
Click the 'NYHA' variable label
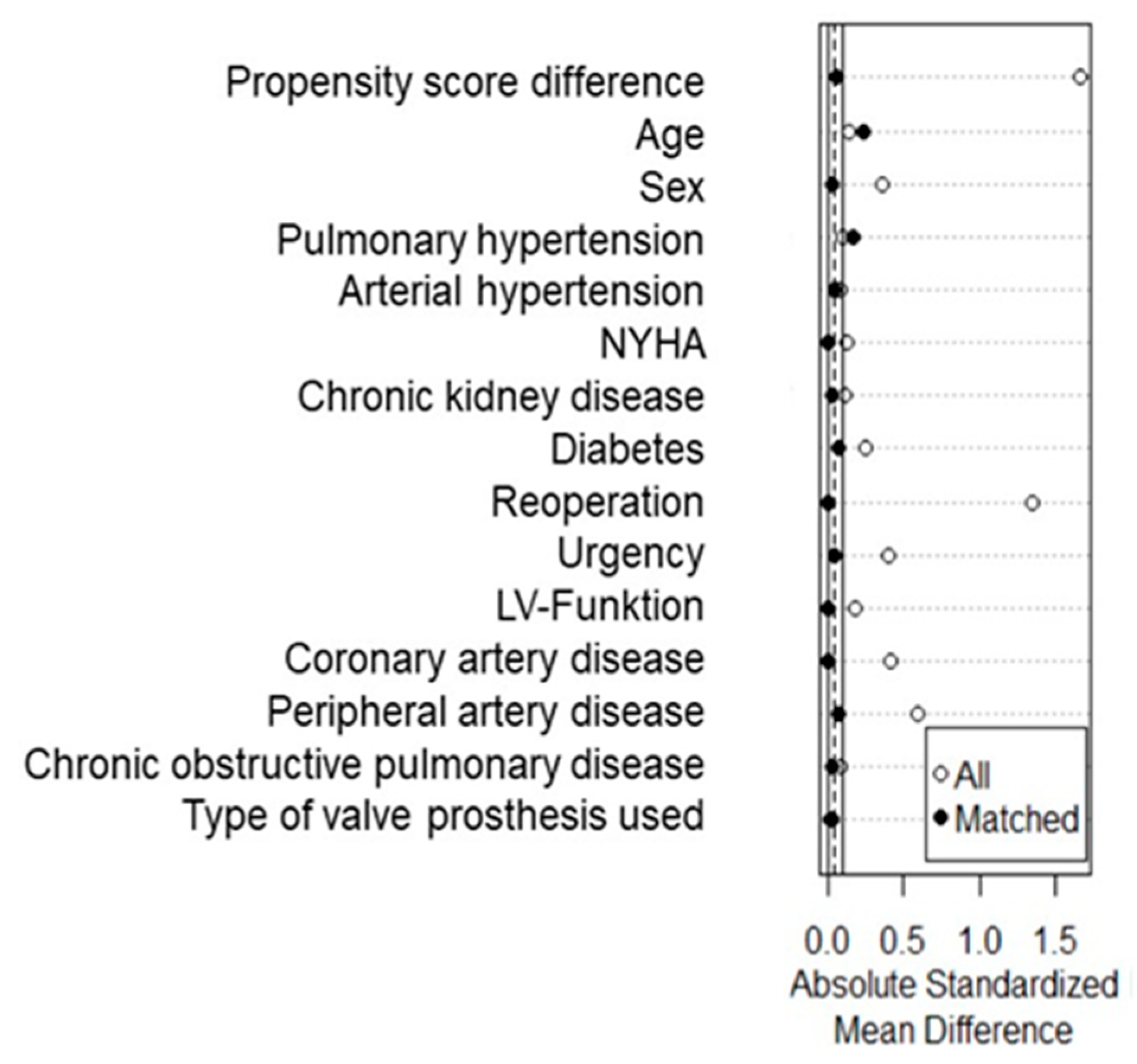653,344
